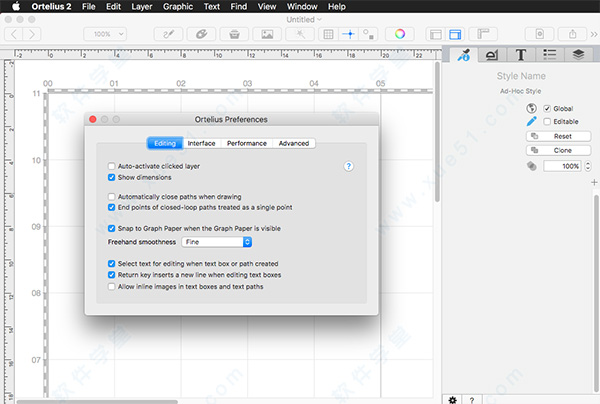The image size is (600, 404).
Task: Click the back navigation arrow in toolbar
Action: click(x=14, y=34)
